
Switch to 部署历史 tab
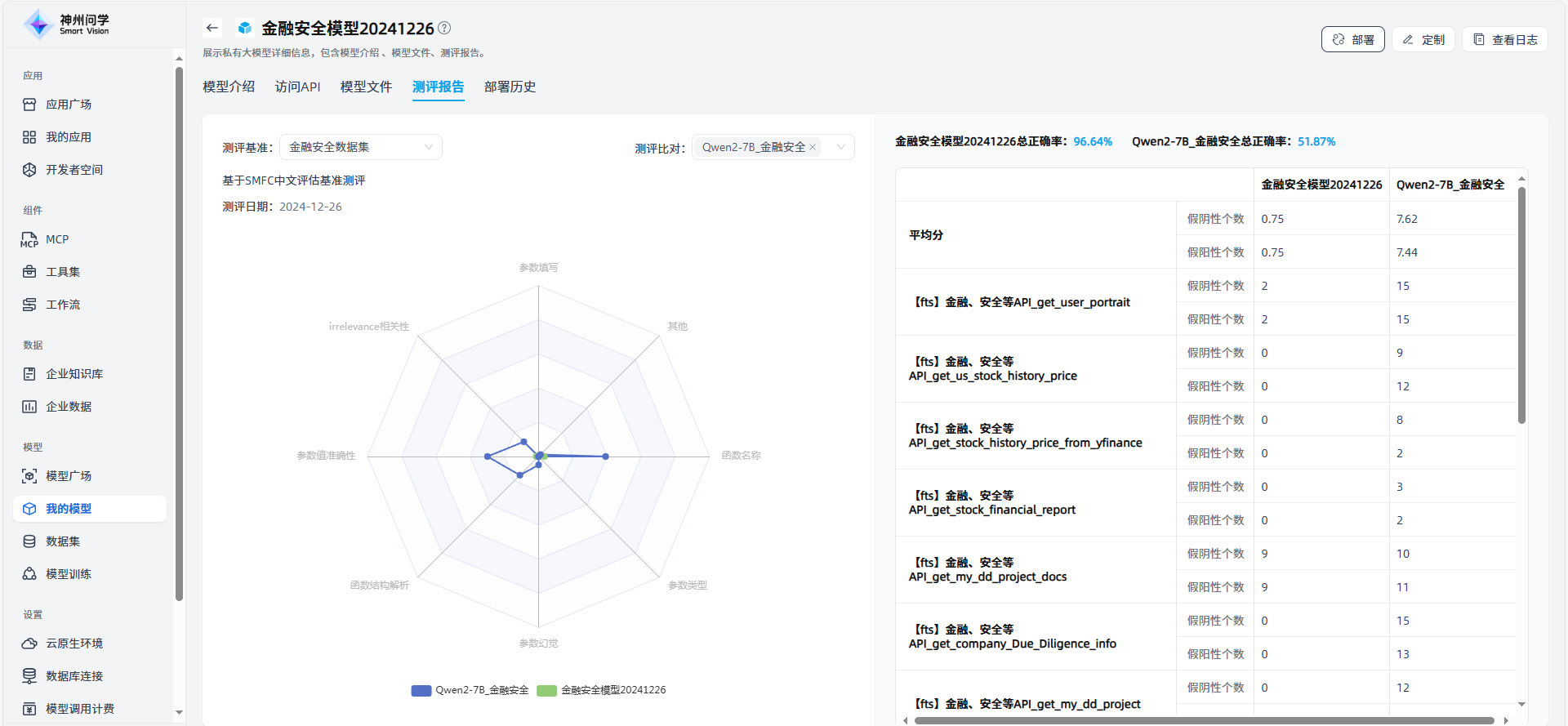pyautogui.click(x=510, y=87)
